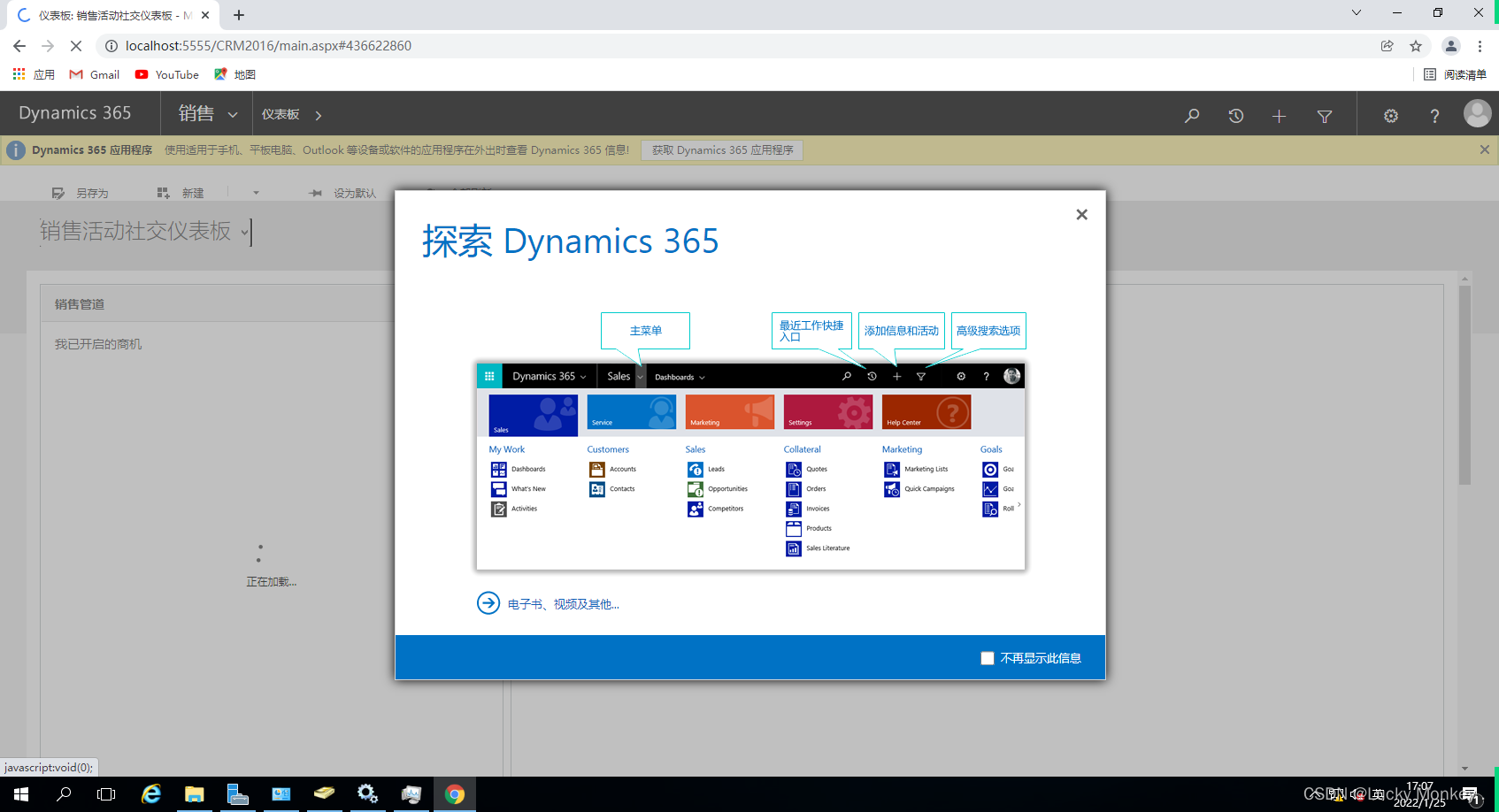Click the 最近工作快捷入口 callout
Viewport: 1499px width, 812px height.
pos(811,331)
